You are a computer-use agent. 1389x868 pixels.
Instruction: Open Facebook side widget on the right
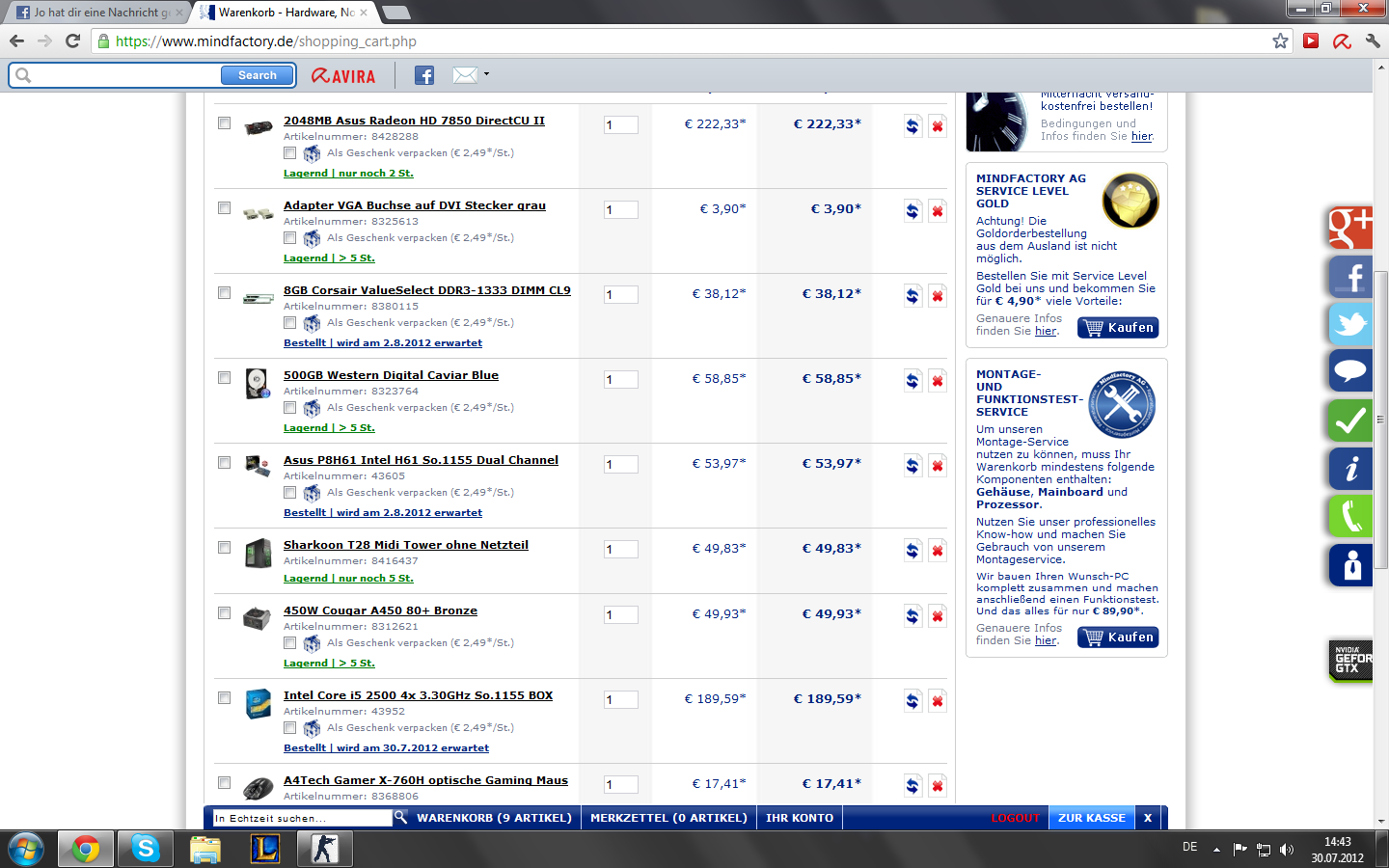click(1350, 276)
